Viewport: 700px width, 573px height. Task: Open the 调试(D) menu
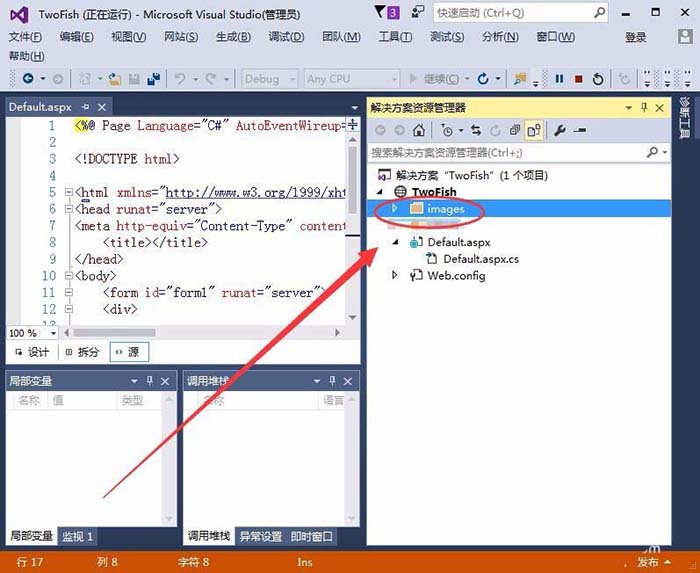tap(286, 37)
